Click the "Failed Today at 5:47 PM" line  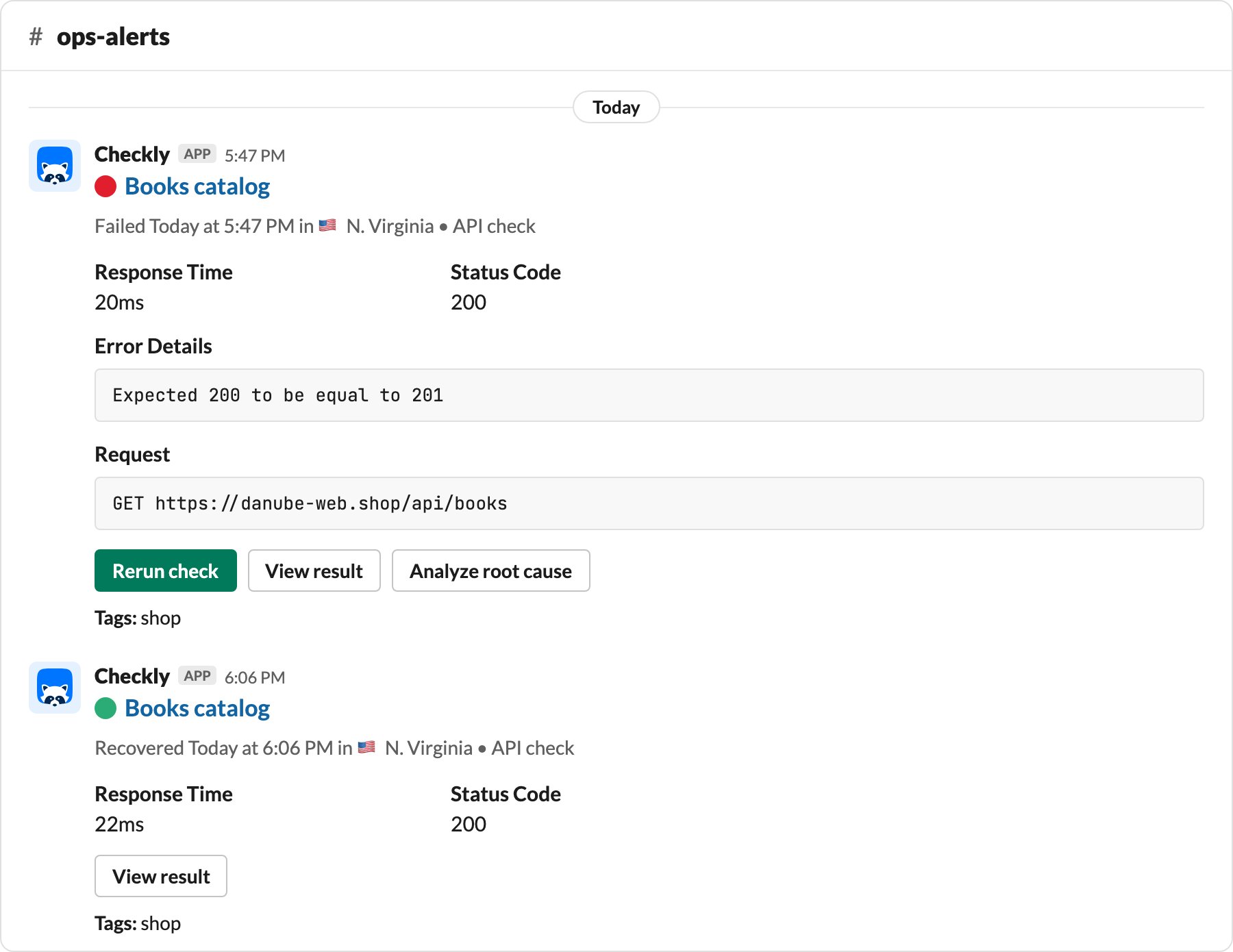[x=315, y=226]
